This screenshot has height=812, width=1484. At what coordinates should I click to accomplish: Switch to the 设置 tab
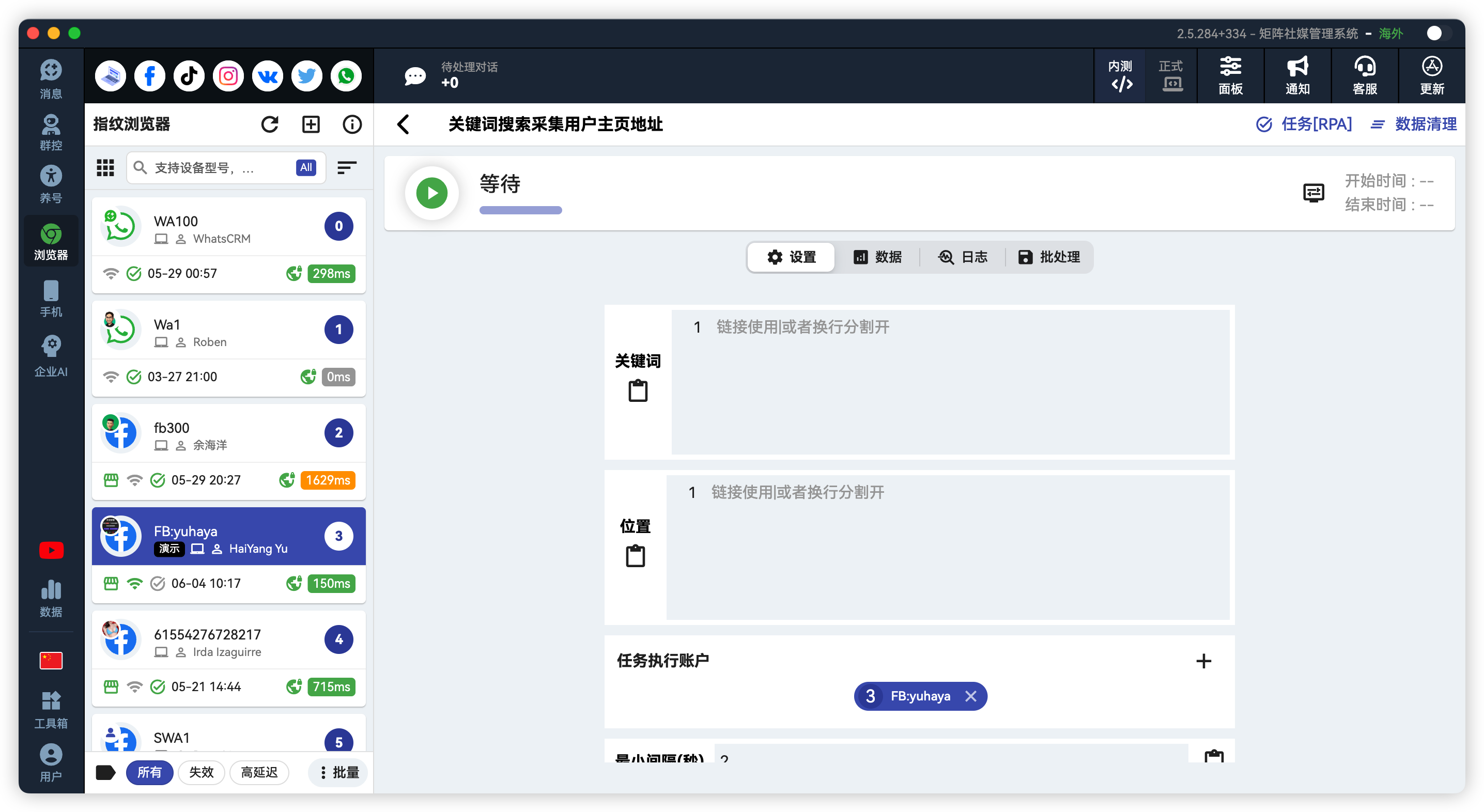tap(791, 257)
